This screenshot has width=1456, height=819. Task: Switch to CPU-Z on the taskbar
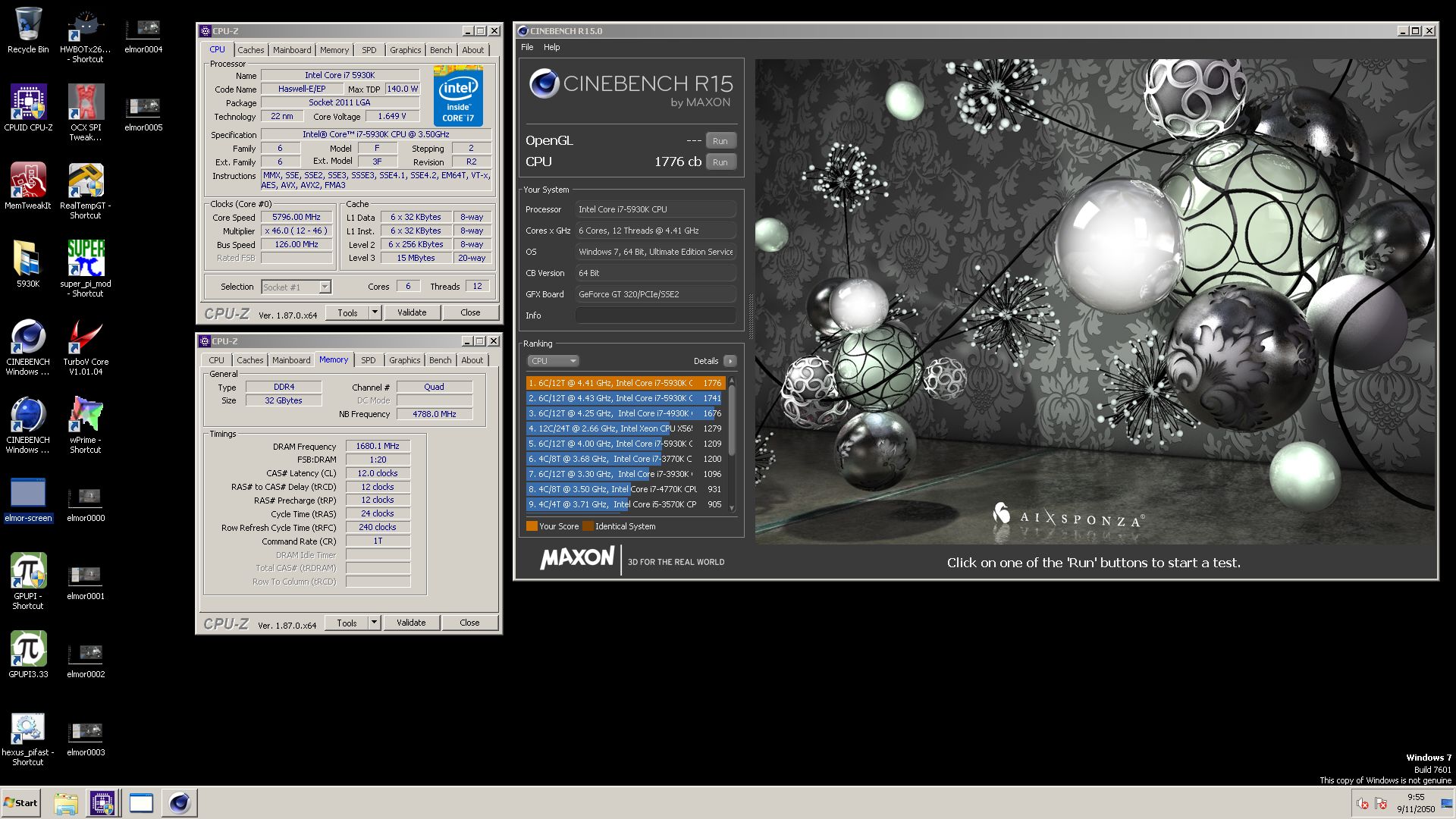pyautogui.click(x=102, y=803)
